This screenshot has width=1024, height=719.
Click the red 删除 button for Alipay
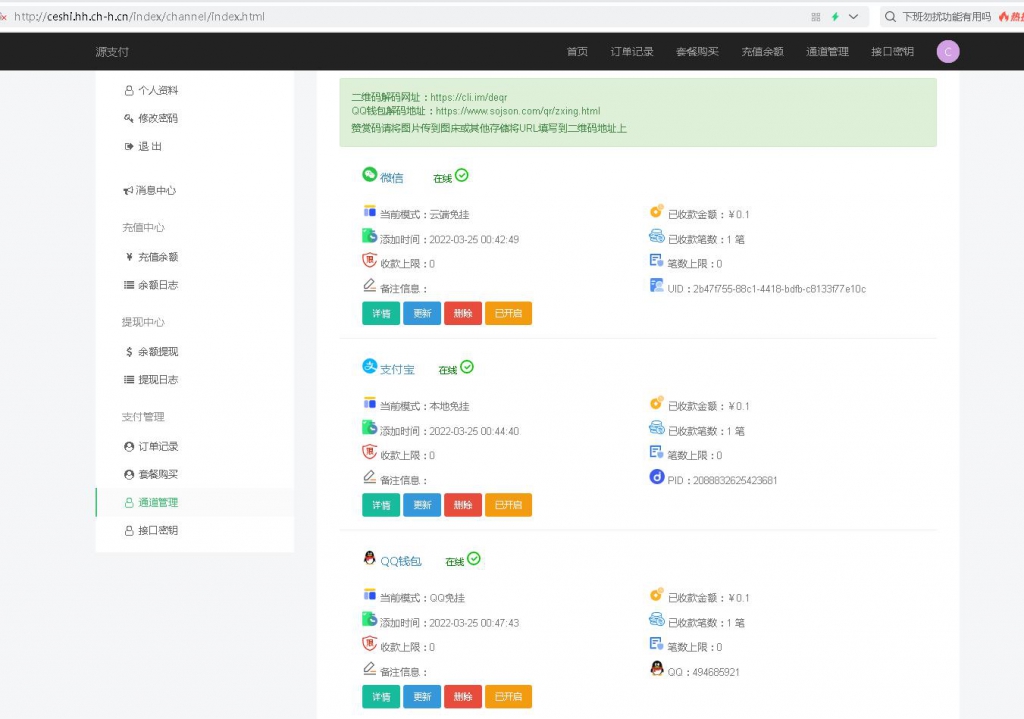(x=463, y=505)
